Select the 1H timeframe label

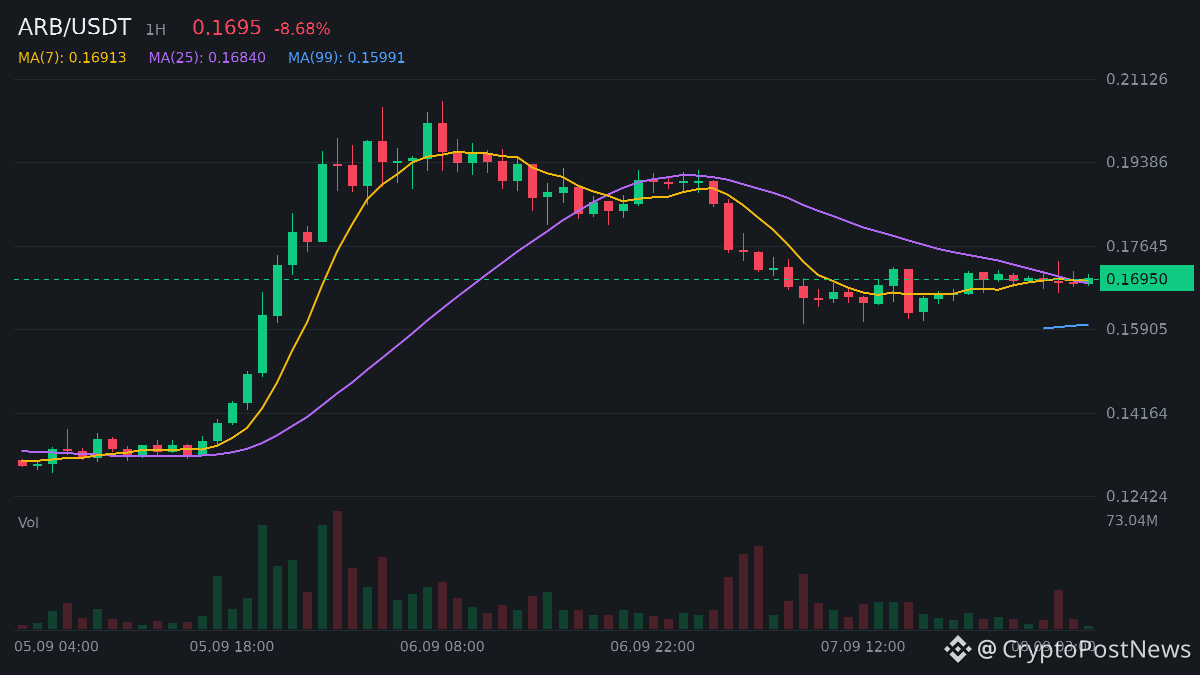point(155,30)
